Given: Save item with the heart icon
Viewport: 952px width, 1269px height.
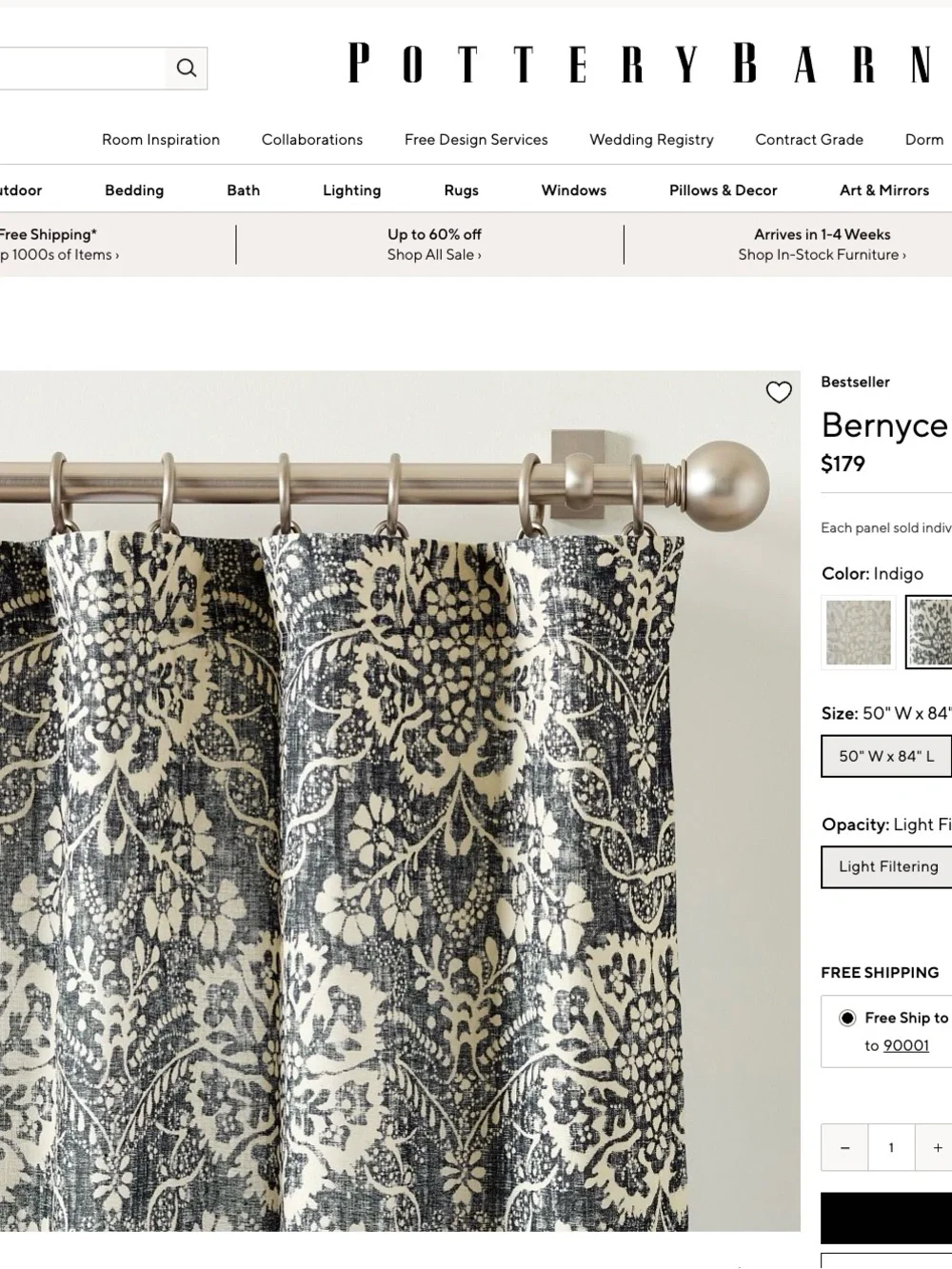Looking at the screenshot, I should click(x=779, y=392).
